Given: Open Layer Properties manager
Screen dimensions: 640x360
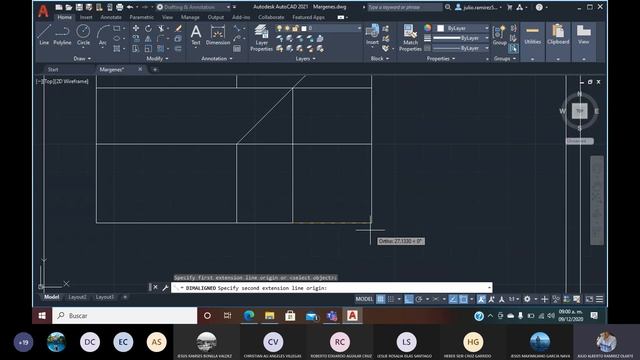Looking at the screenshot, I should (x=261, y=38).
